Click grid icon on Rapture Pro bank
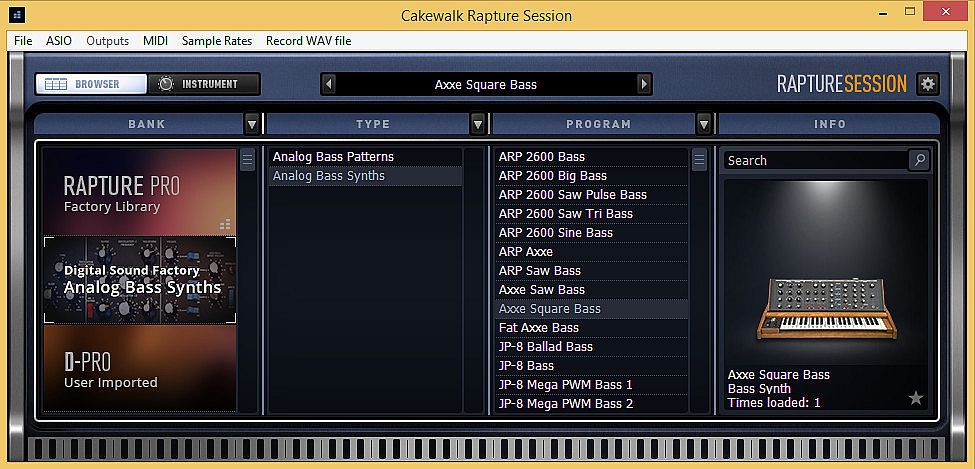The image size is (975, 469). click(225, 224)
